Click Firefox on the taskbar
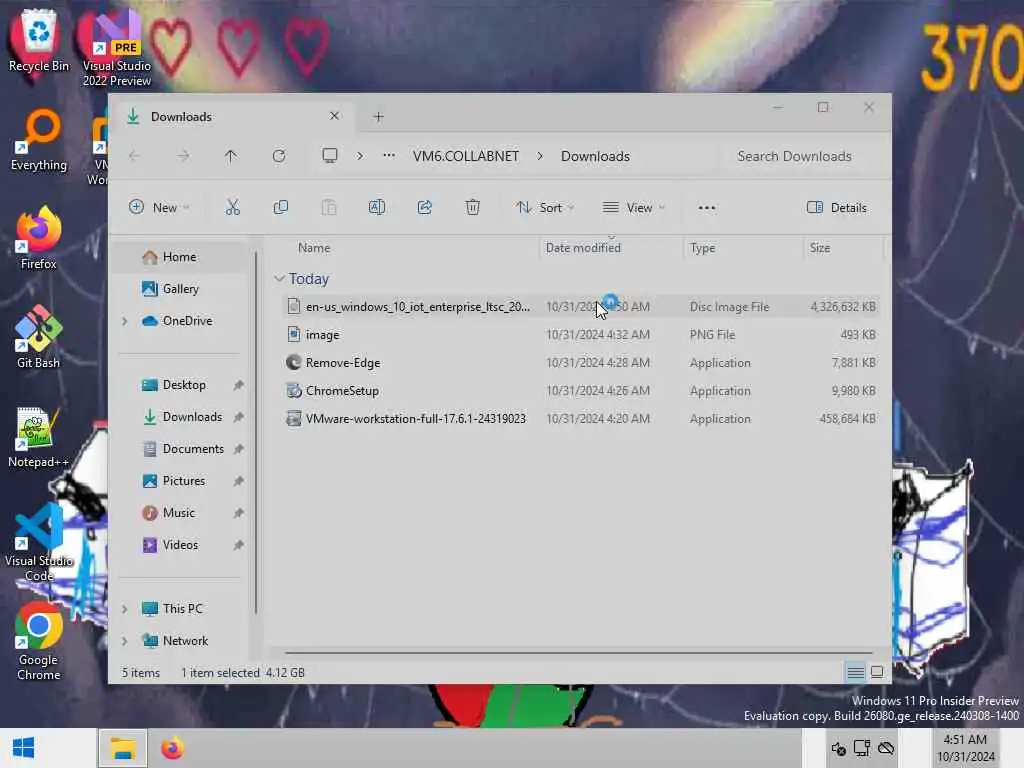The width and height of the screenshot is (1024, 768). click(x=172, y=748)
